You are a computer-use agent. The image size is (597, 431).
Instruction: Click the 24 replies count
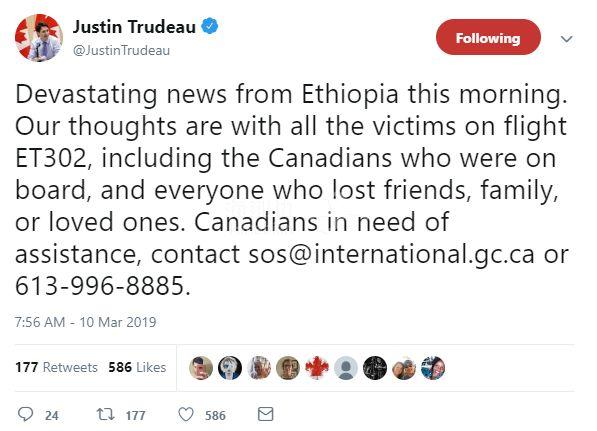click(x=52, y=415)
